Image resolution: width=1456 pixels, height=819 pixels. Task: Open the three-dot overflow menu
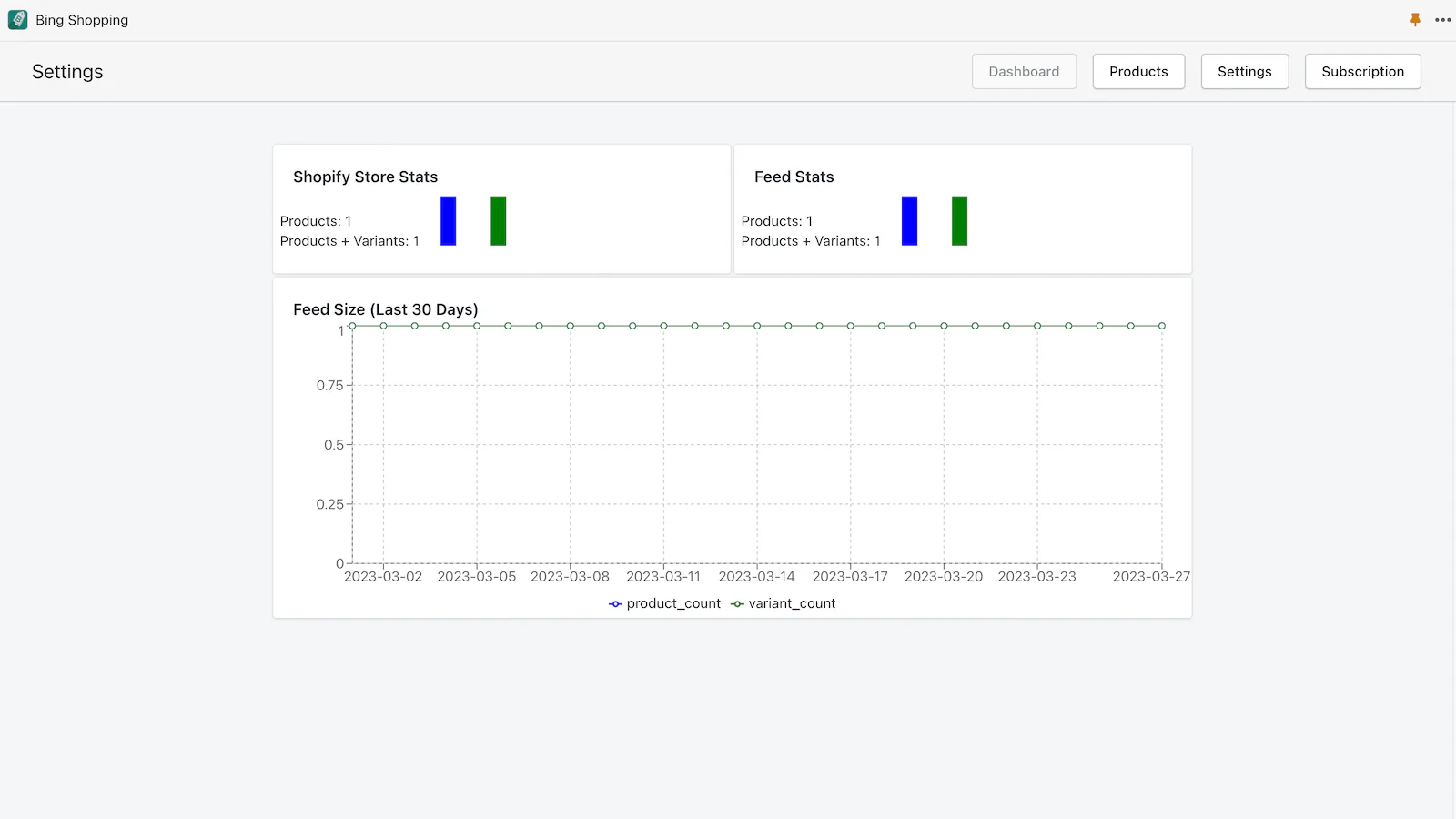click(1442, 19)
